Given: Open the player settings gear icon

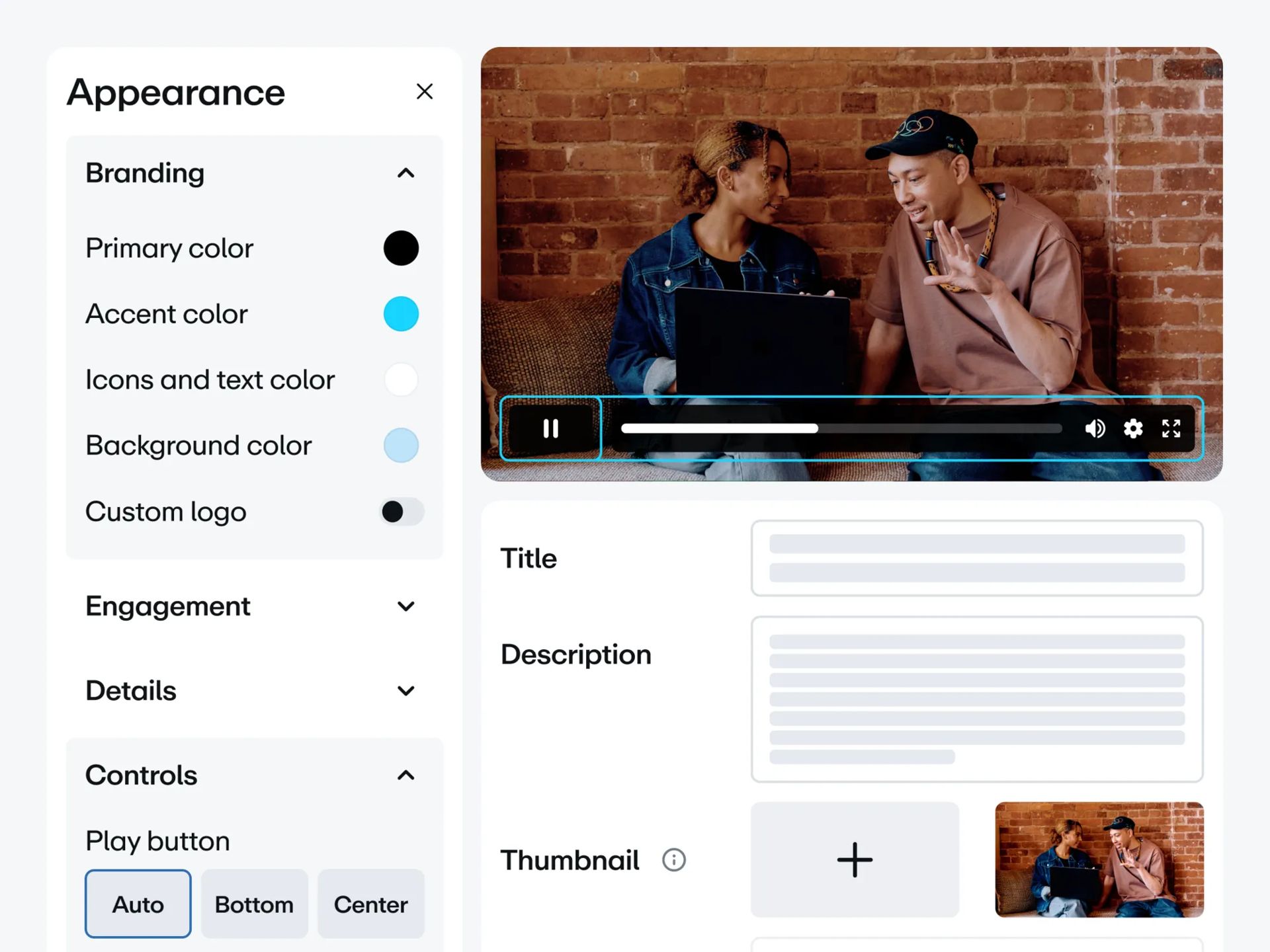Looking at the screenshot, I should pyautogui.click(x=1133, y=428).
